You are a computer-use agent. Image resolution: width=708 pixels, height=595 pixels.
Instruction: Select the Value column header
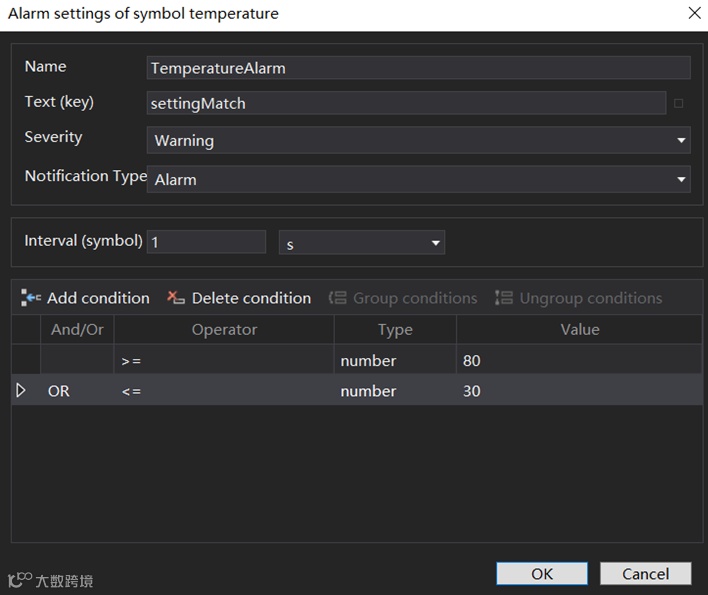pos(579,329)
